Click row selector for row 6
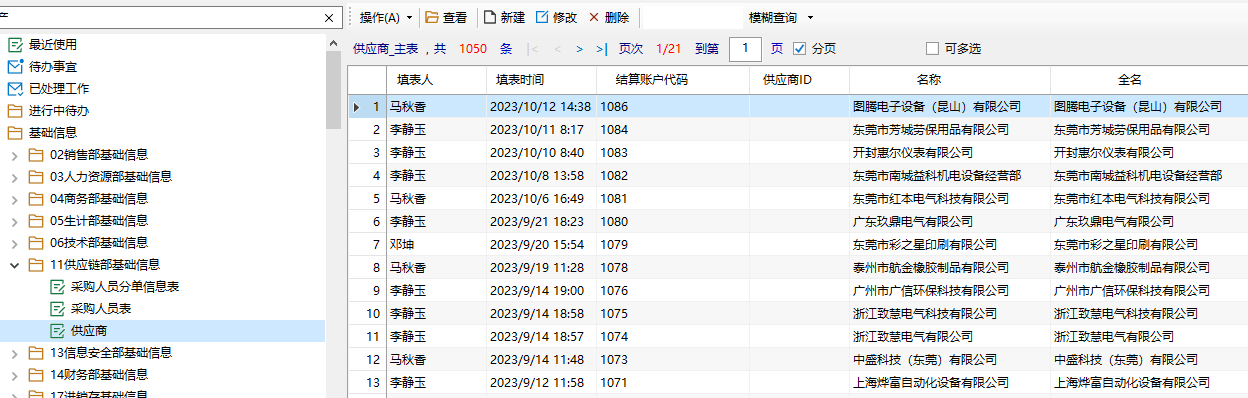The image size is (1248, 398). (366, 221)
